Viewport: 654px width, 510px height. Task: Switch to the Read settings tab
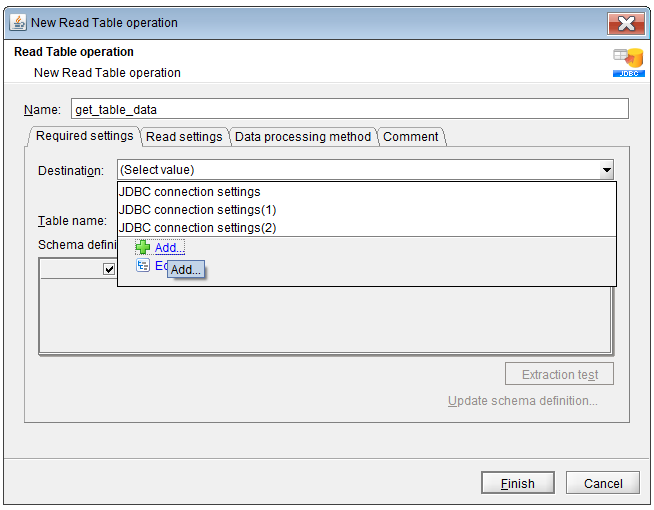pos(184,137)
